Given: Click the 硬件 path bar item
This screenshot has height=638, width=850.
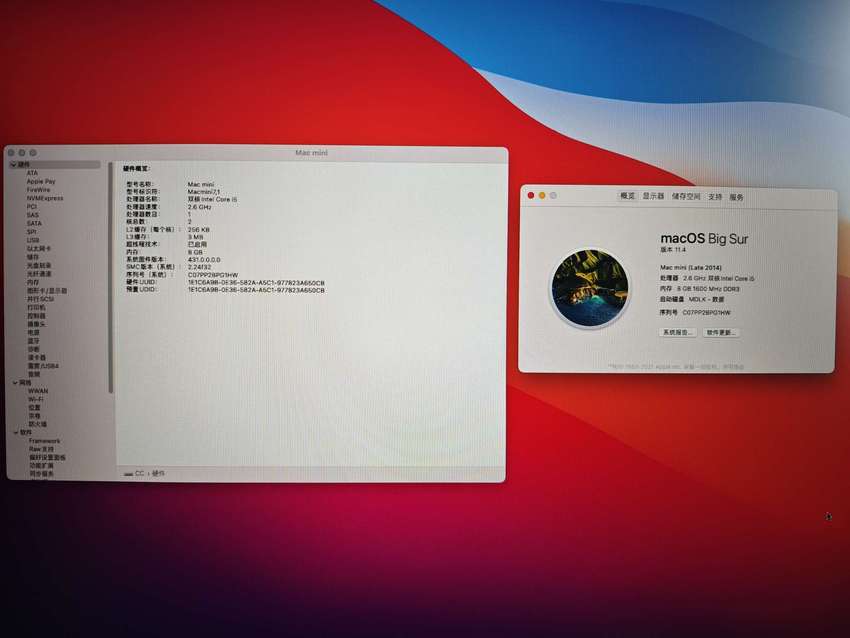Looking at the screenshot, I should tap(158, 474).
